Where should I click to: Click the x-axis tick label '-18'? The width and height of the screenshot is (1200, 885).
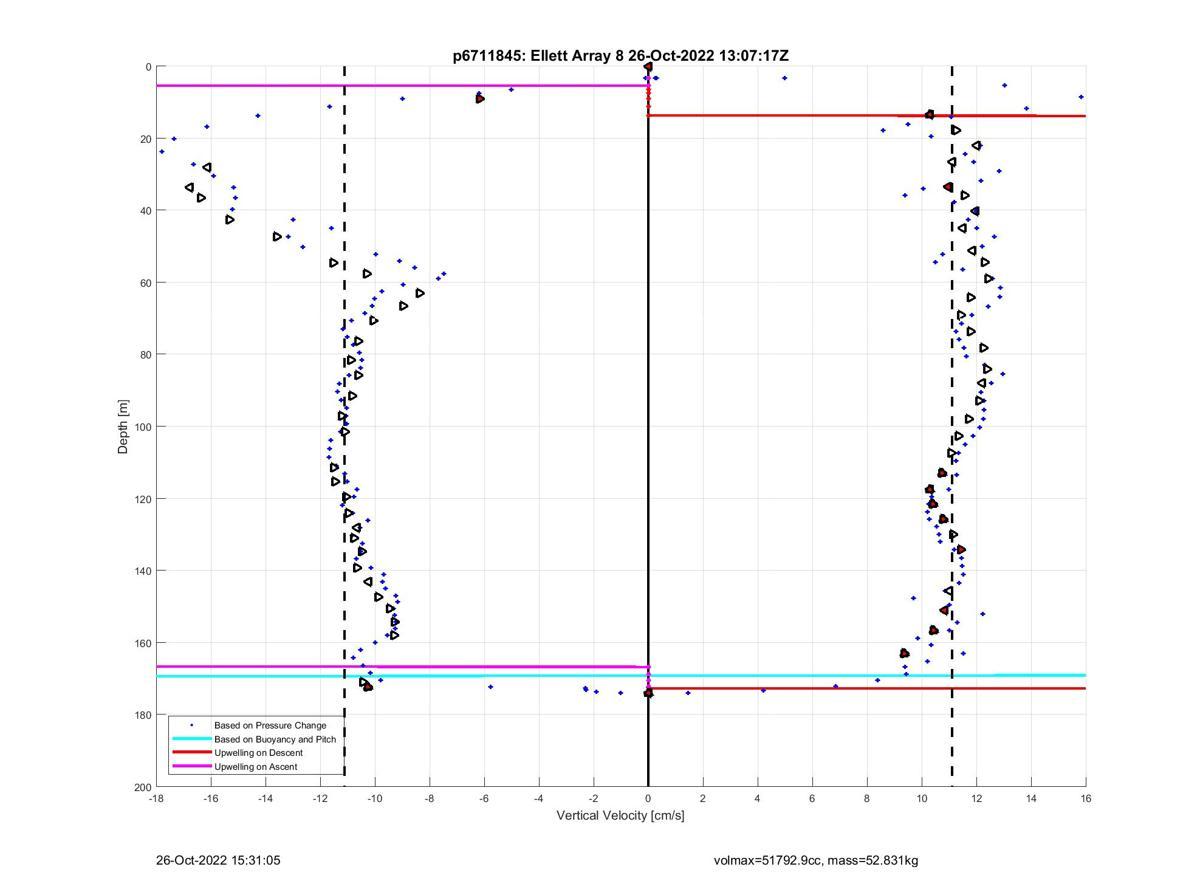[156, 798]
